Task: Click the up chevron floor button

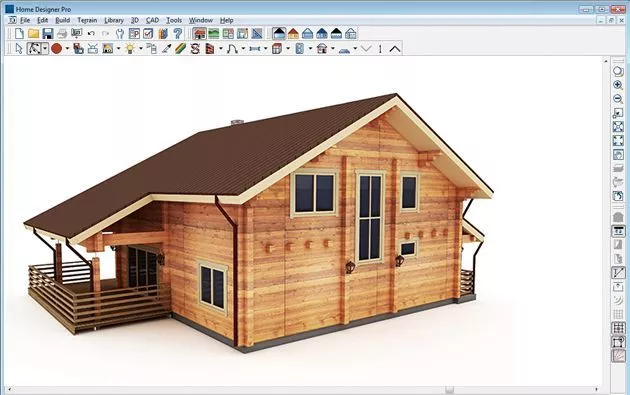Action: [395, 49]
